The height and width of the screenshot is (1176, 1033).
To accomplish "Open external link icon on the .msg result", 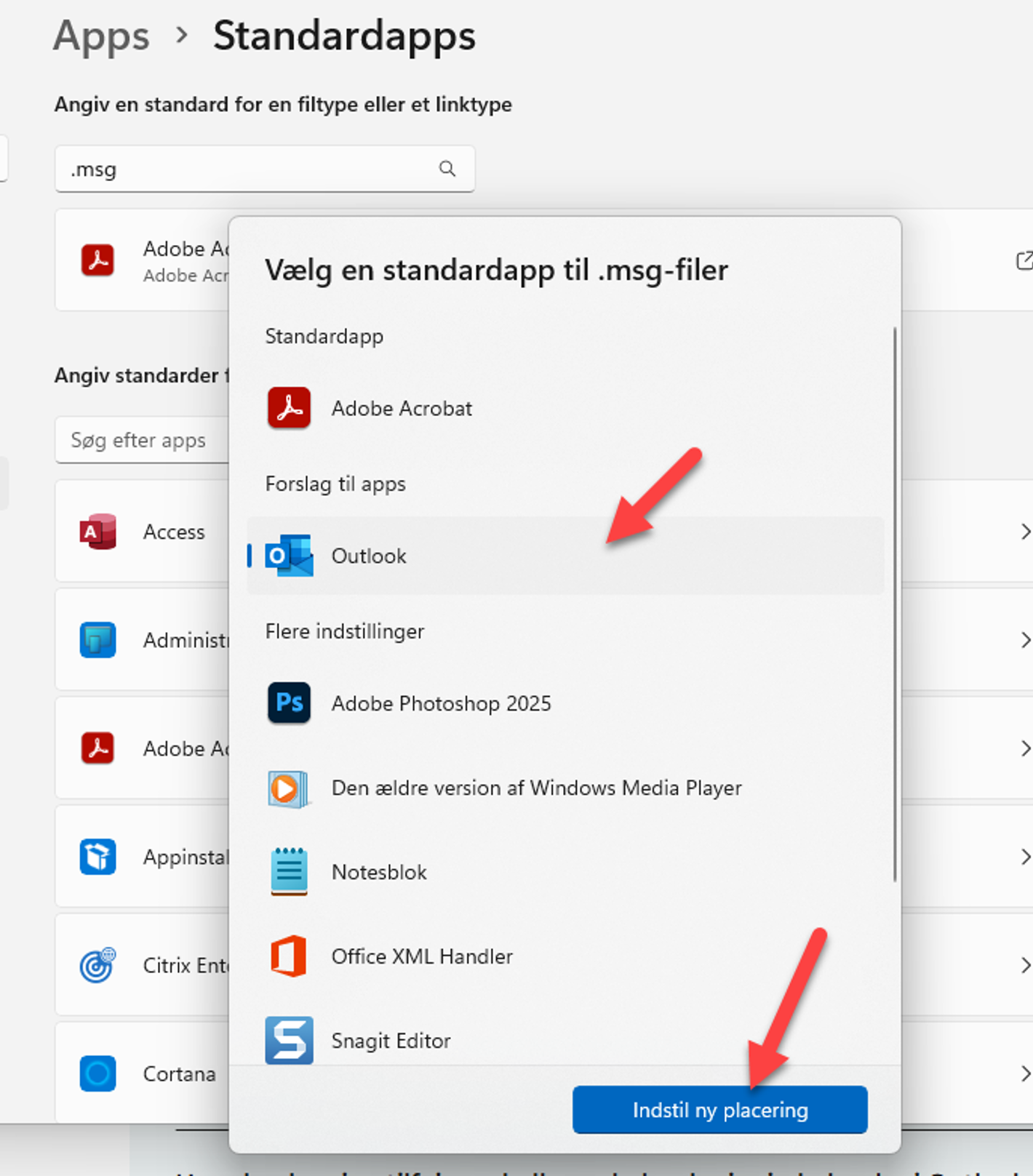I will pyautogui.click(x=1024, y=260).
